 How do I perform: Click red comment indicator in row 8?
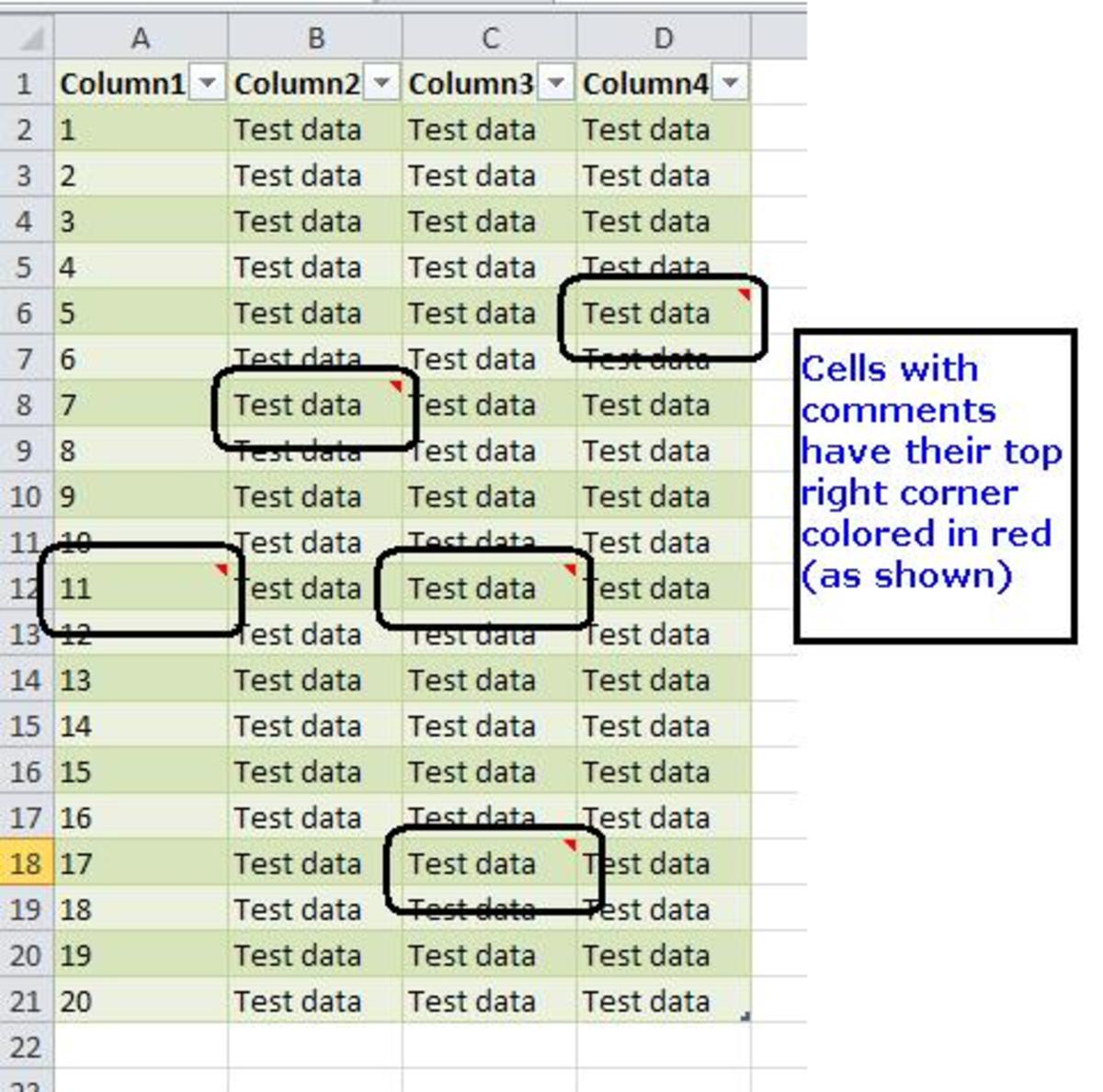396,386
